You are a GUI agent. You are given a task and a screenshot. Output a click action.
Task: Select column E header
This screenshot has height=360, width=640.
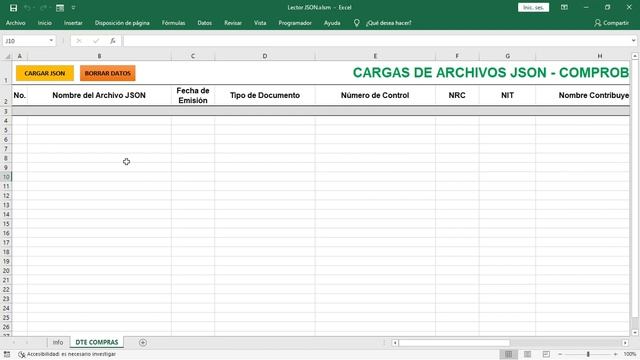click(x=375, y=56)
